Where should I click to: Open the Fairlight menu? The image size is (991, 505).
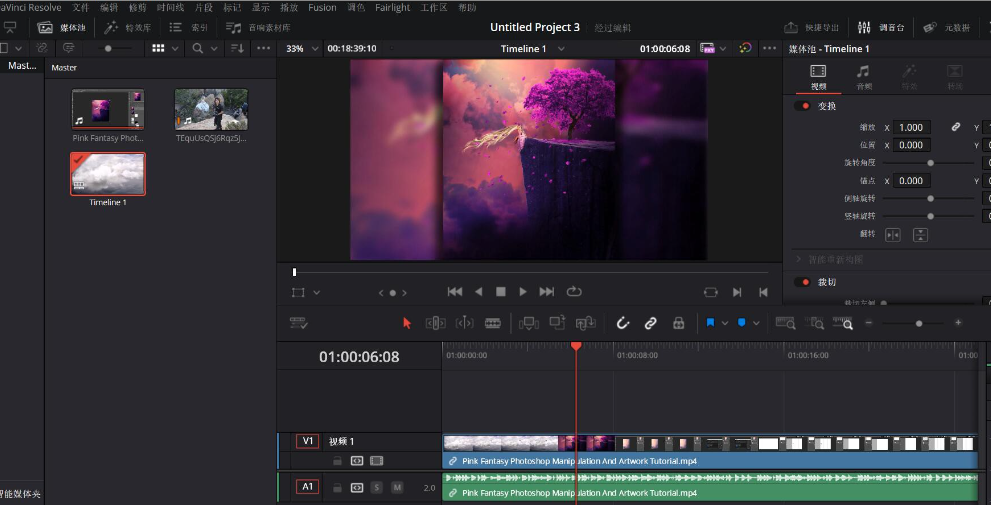[392, 8]
